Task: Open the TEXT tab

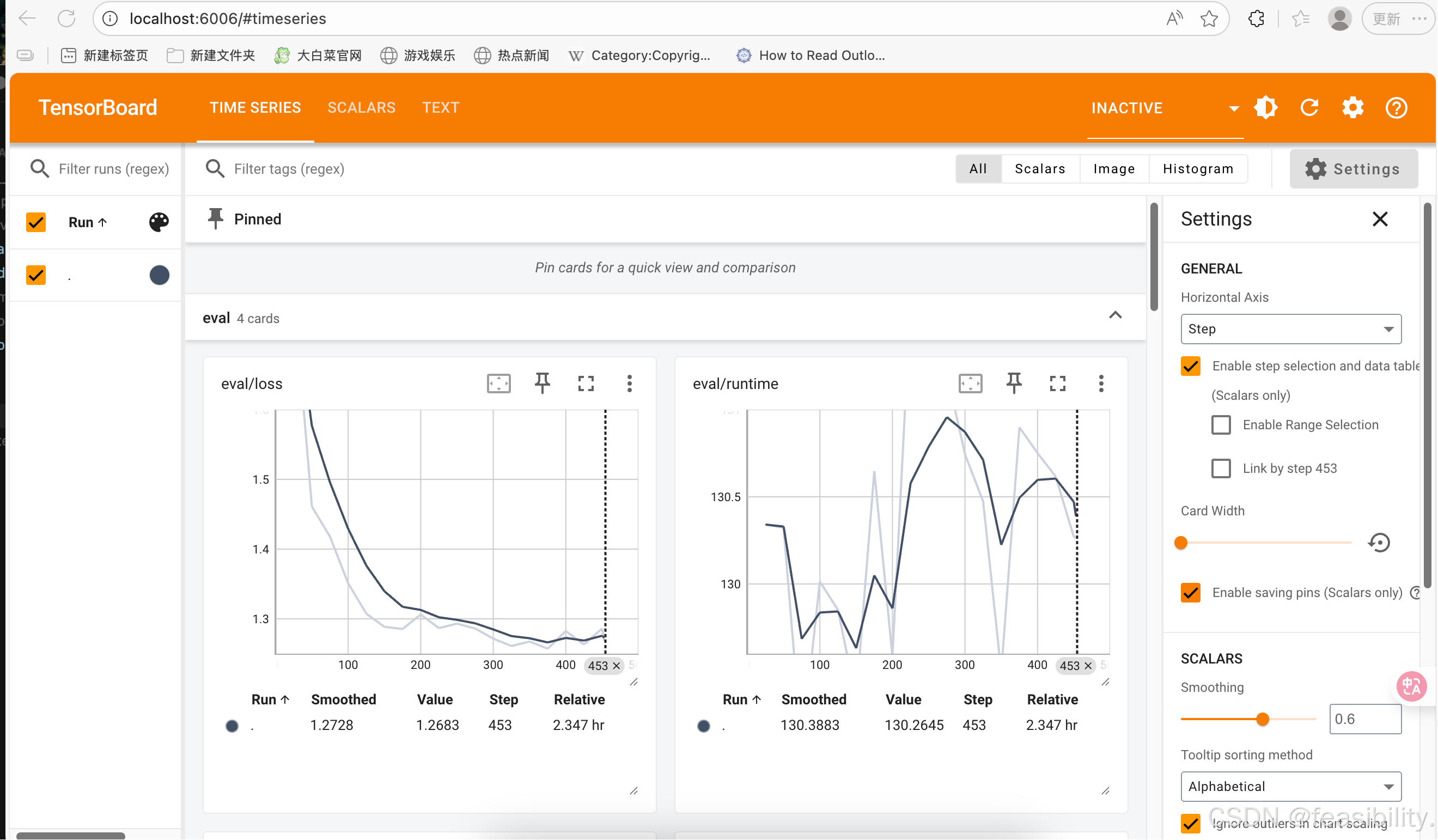Action: [441, 108]
